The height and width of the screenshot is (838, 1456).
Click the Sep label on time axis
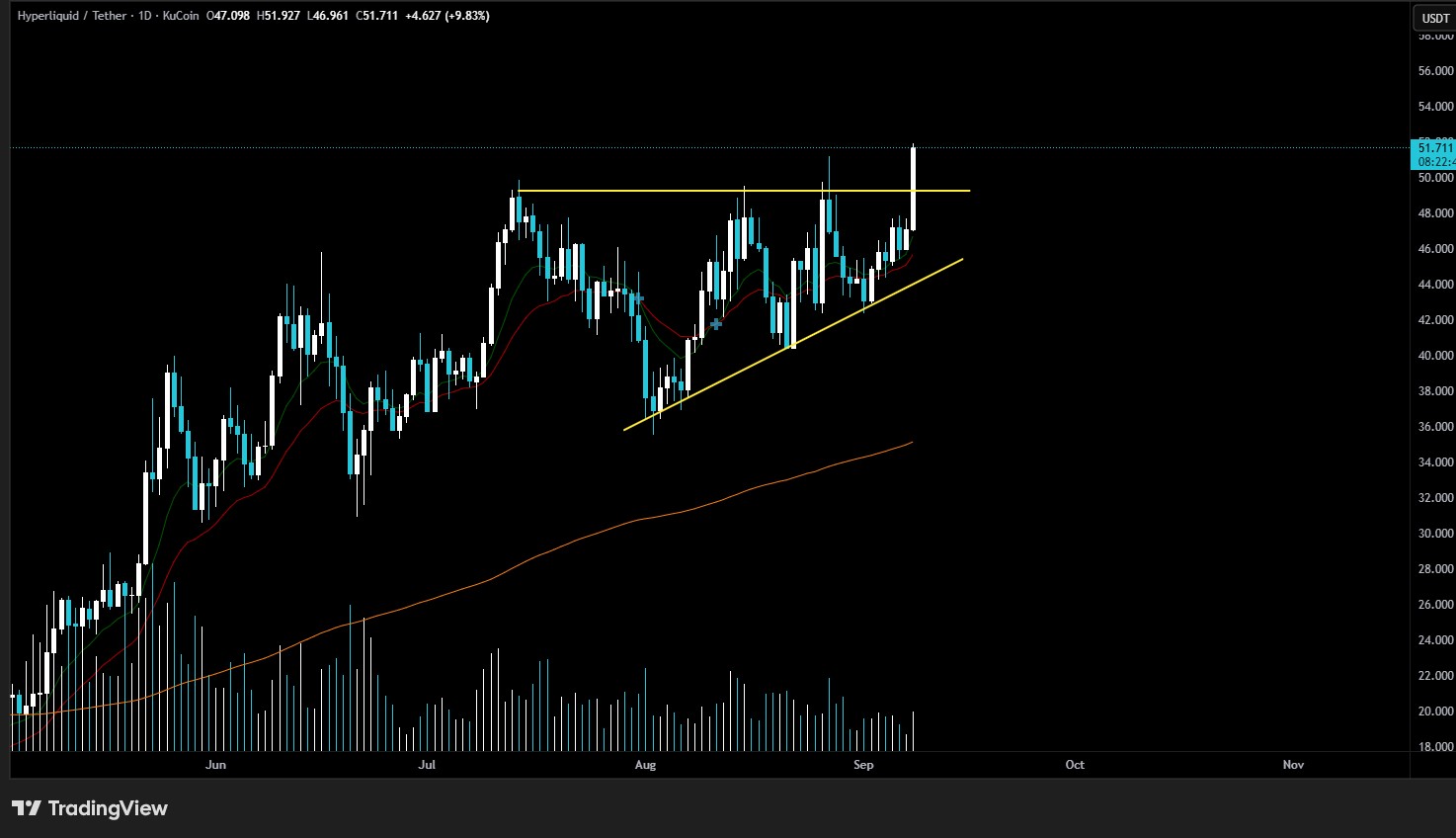point(863,765)
